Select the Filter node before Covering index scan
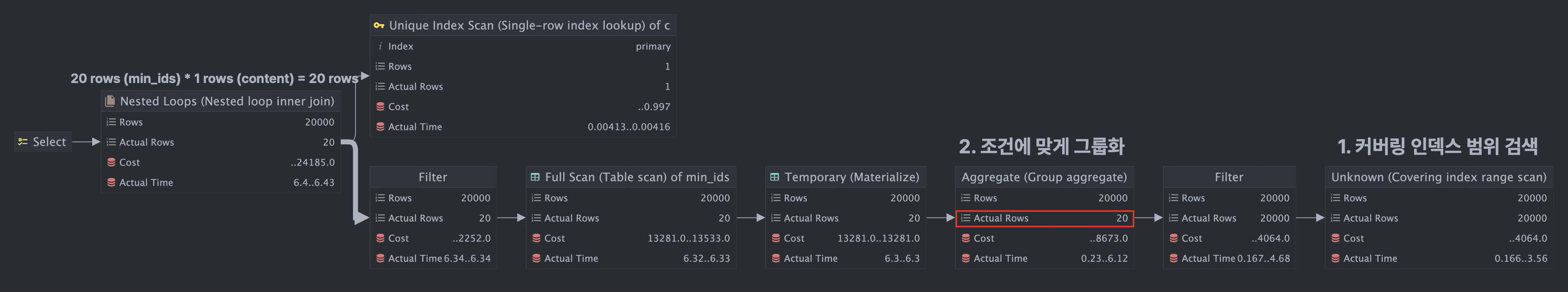The image size is (1568, 292). [1228, 177]
